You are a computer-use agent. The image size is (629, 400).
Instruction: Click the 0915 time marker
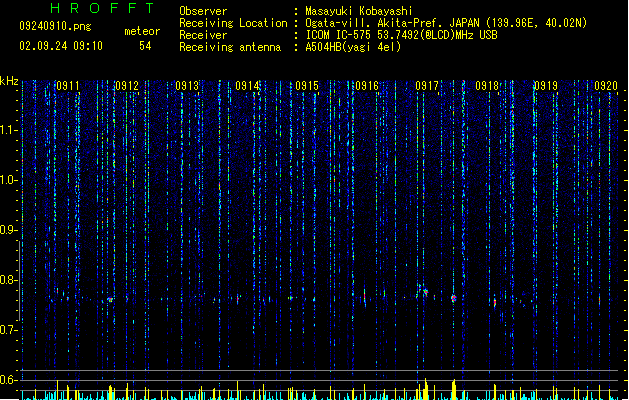[x=307, y=86]
